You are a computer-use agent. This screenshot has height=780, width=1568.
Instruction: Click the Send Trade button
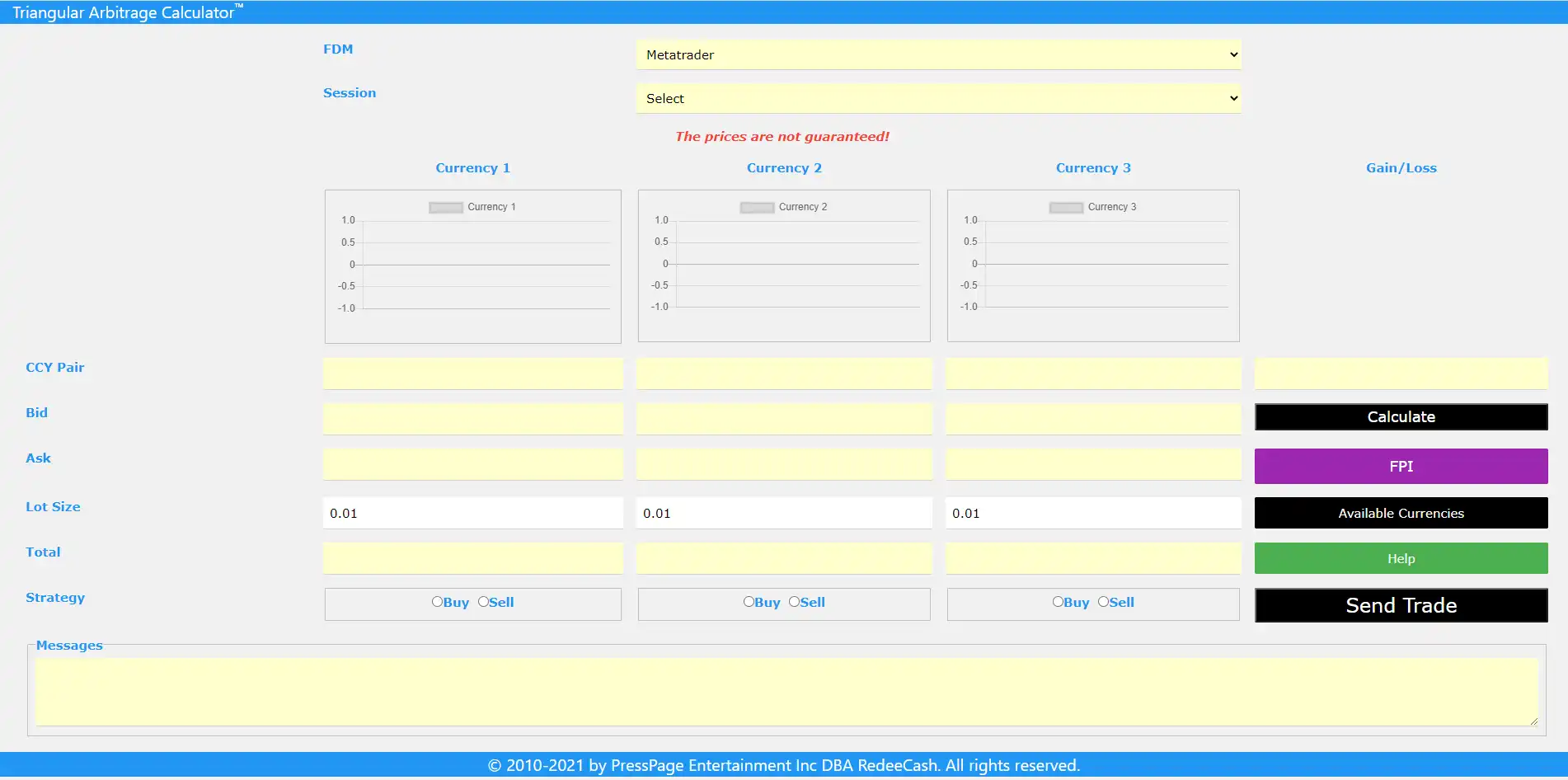[1401, 605]
